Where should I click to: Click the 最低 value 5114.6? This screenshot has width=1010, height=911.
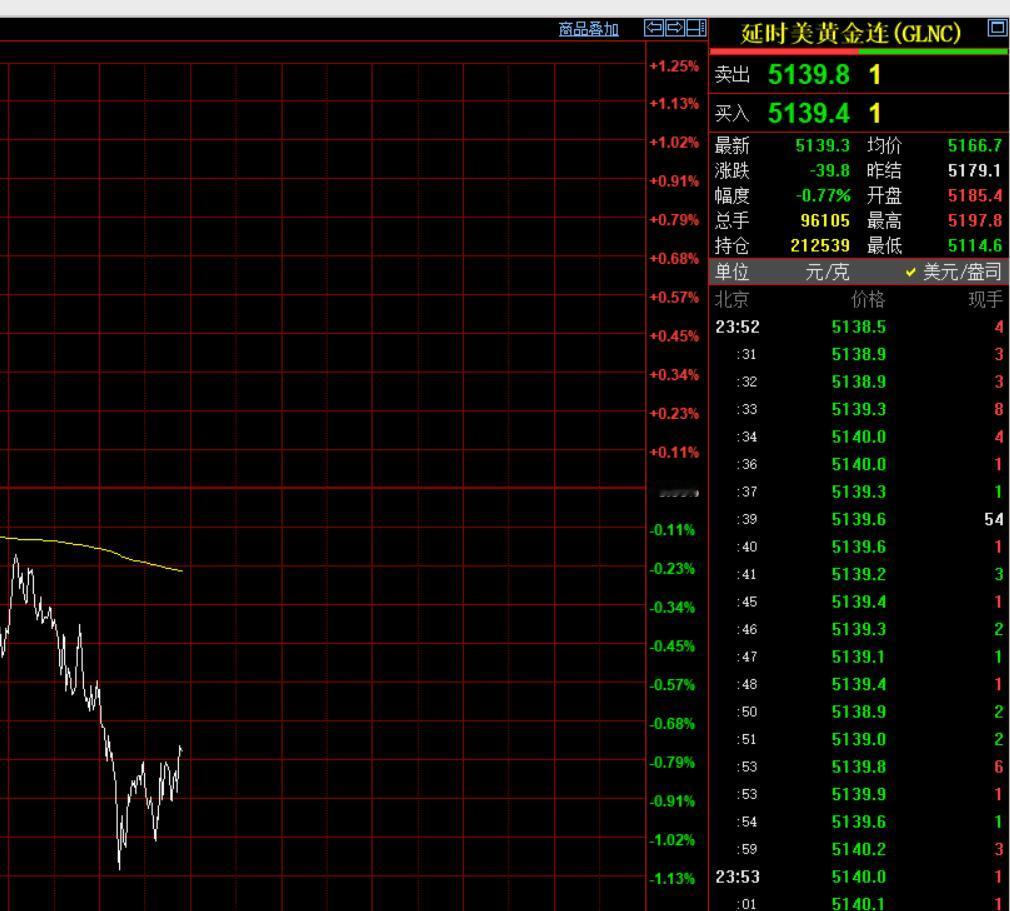[x=975, y=245]
